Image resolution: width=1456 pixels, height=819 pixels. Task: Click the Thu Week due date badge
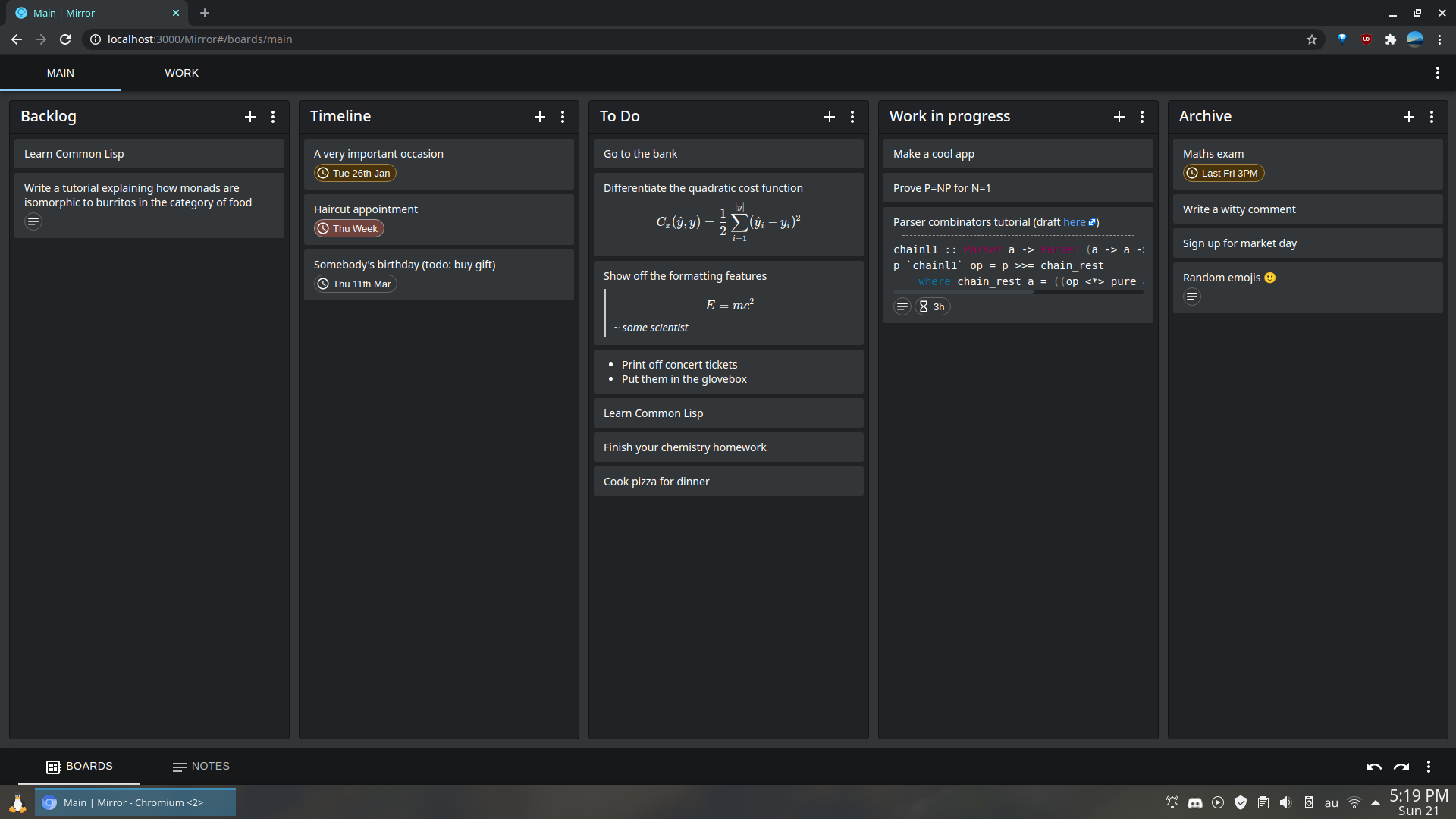tap(349, 228)
